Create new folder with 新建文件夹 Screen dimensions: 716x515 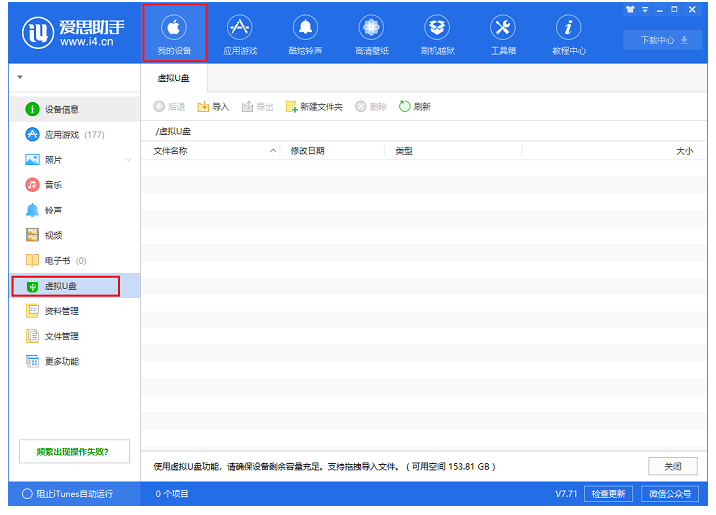coord(314,107)
